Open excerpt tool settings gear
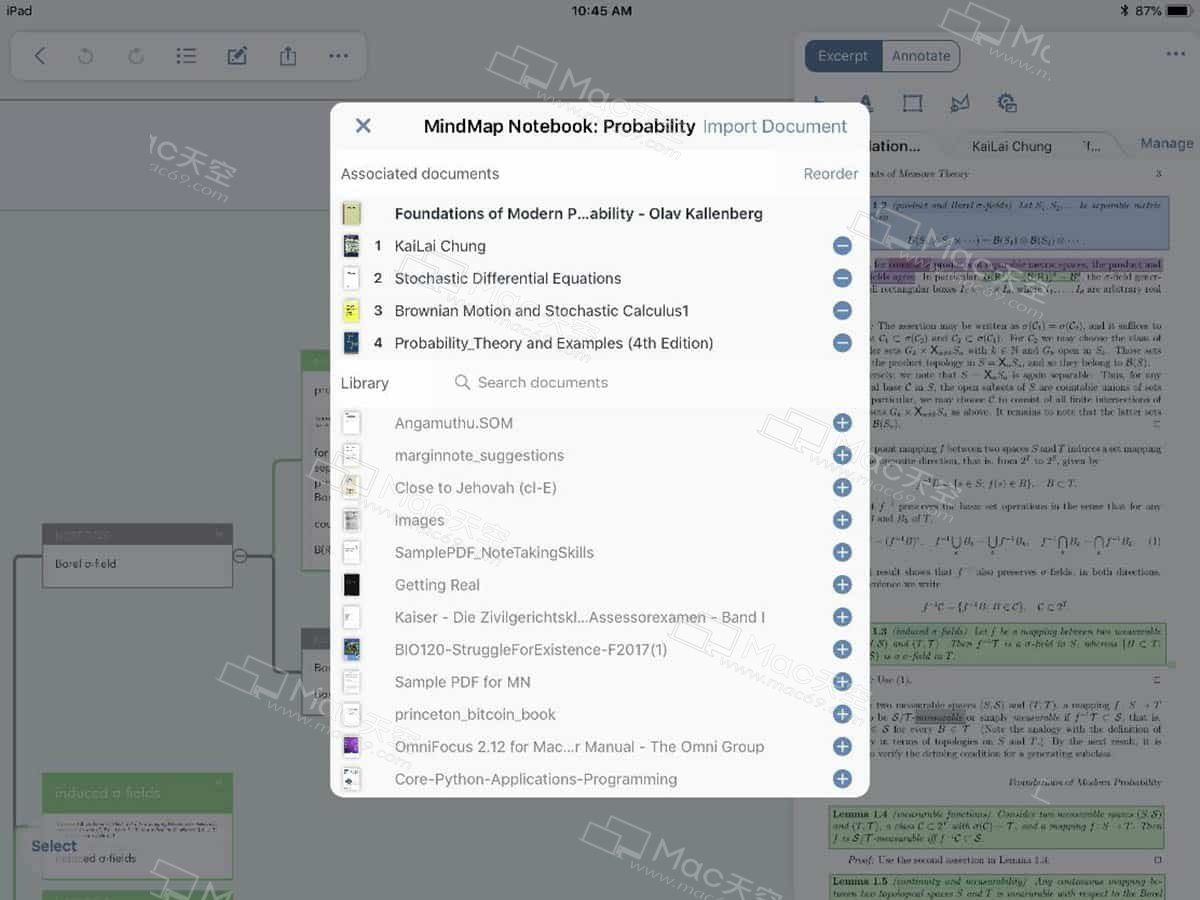1200x900 pixels. point(1007,103)
